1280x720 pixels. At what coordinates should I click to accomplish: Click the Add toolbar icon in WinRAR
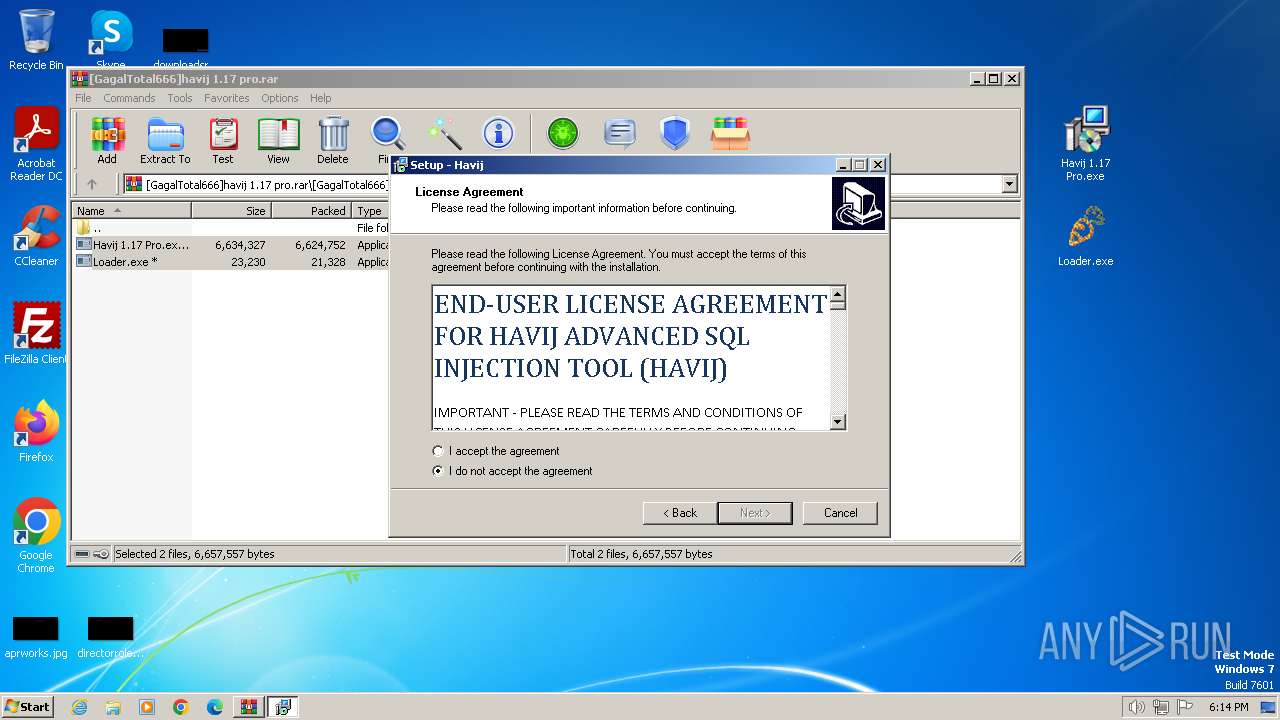pyautogui.click(x=107, y=140)
